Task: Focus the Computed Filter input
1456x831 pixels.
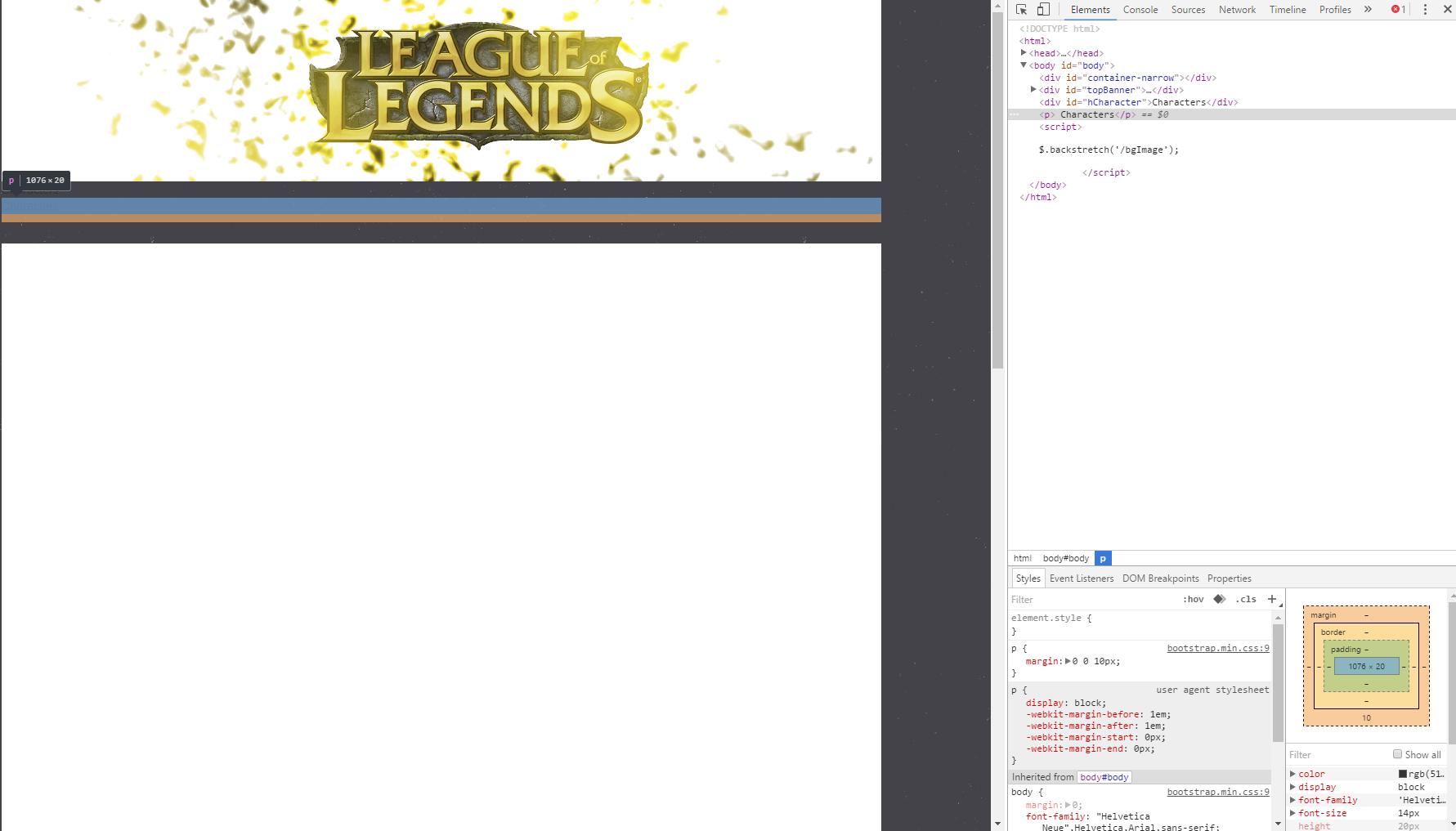Action: click(x=1338, y=754)
